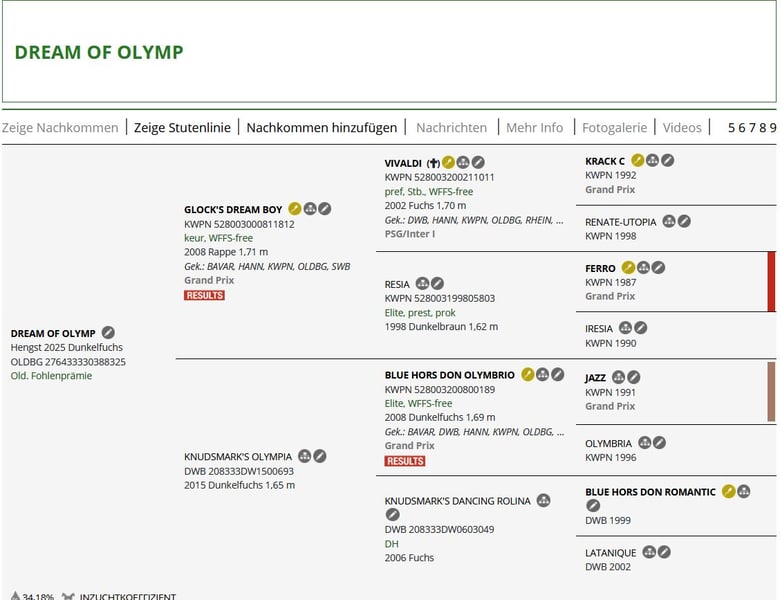Open Zeige Nachkommen tab
Image resolution: width=780 pixels, height=600 pixels.
point(60,128)
